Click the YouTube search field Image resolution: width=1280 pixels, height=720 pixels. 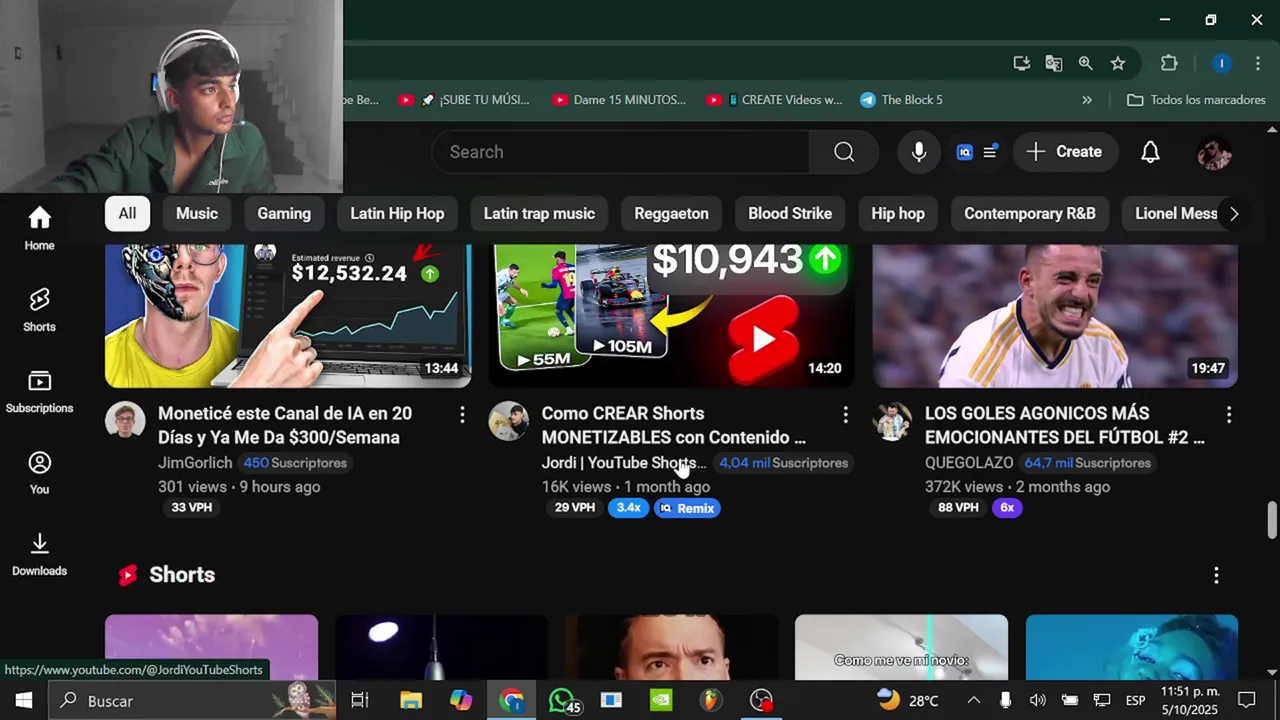click(620, 152)
